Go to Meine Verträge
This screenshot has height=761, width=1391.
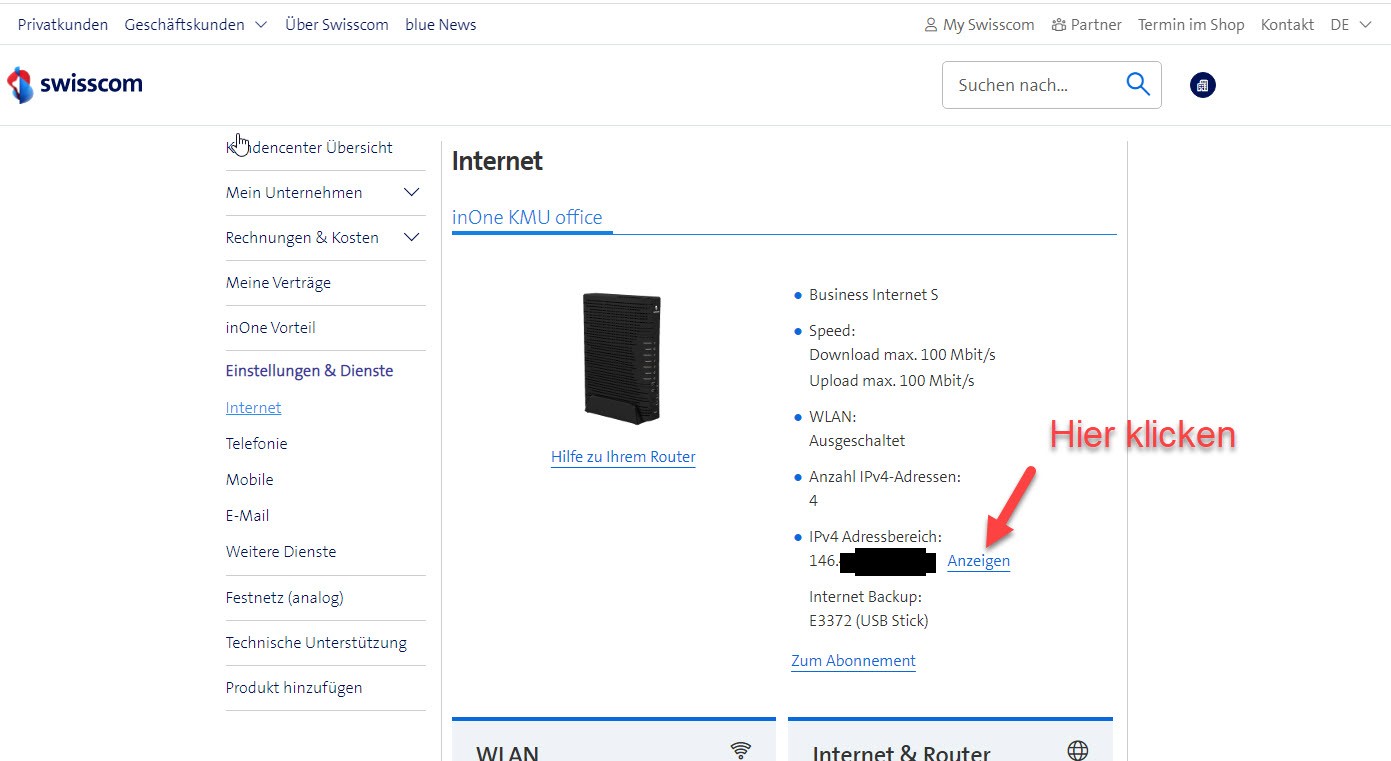click(x=278, y=283)
